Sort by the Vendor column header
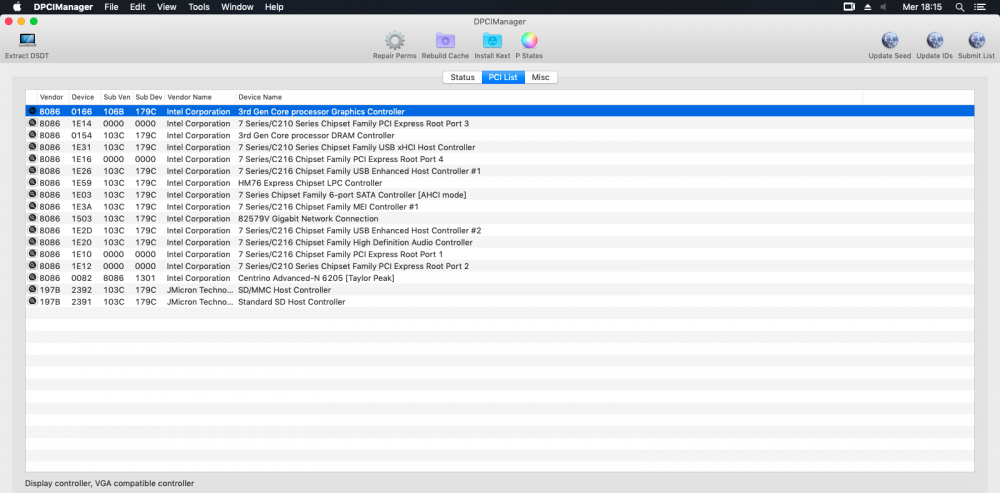Screen dimensions: 1000x493 point(53,97)
